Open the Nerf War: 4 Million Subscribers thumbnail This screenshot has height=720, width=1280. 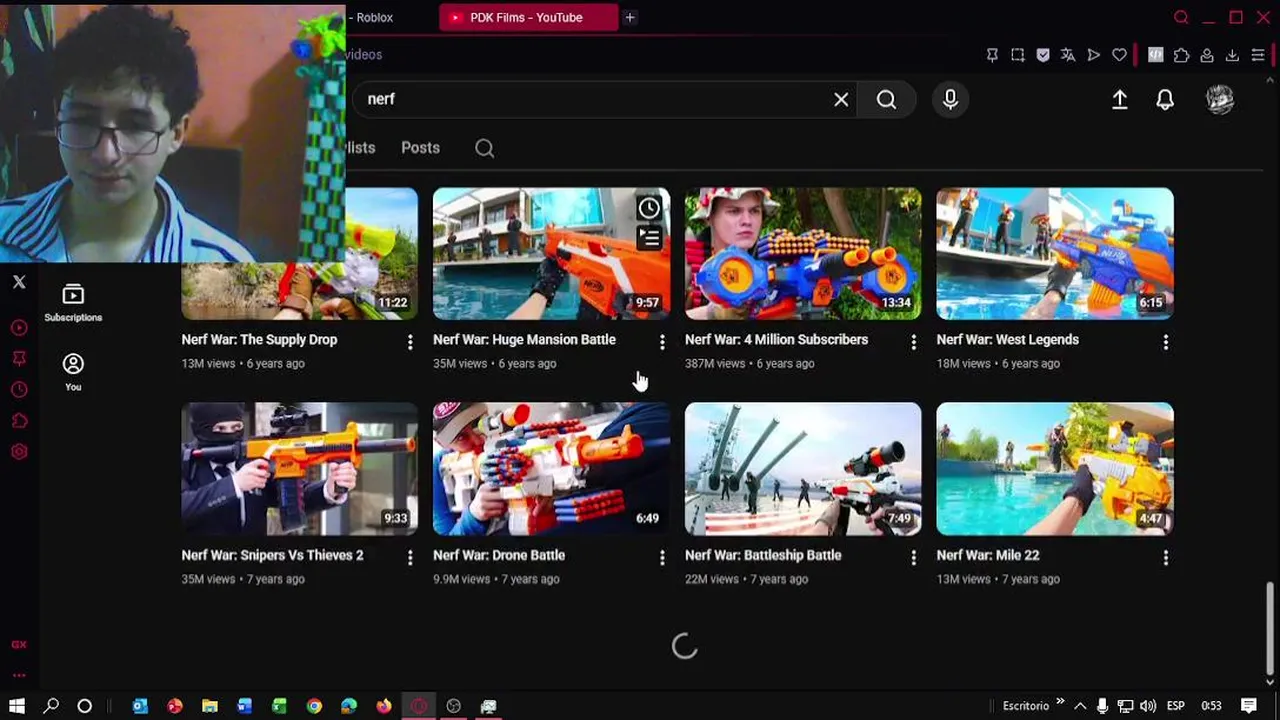(x=803, y=254)
